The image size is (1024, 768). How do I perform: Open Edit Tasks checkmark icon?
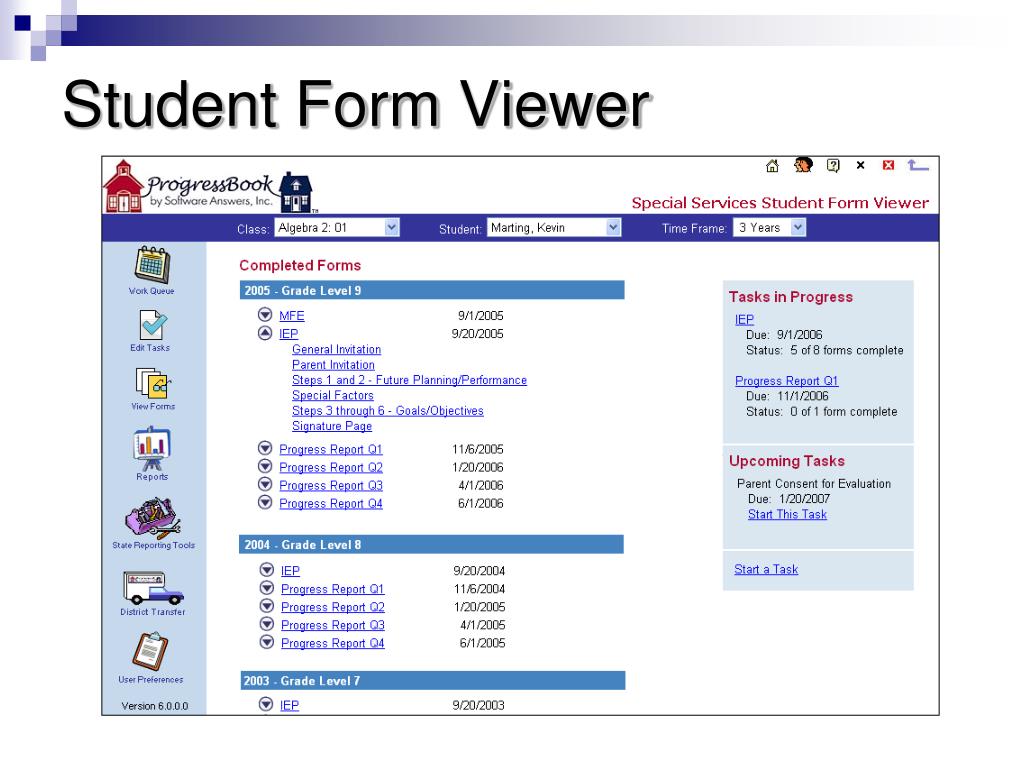click(153, 325)
